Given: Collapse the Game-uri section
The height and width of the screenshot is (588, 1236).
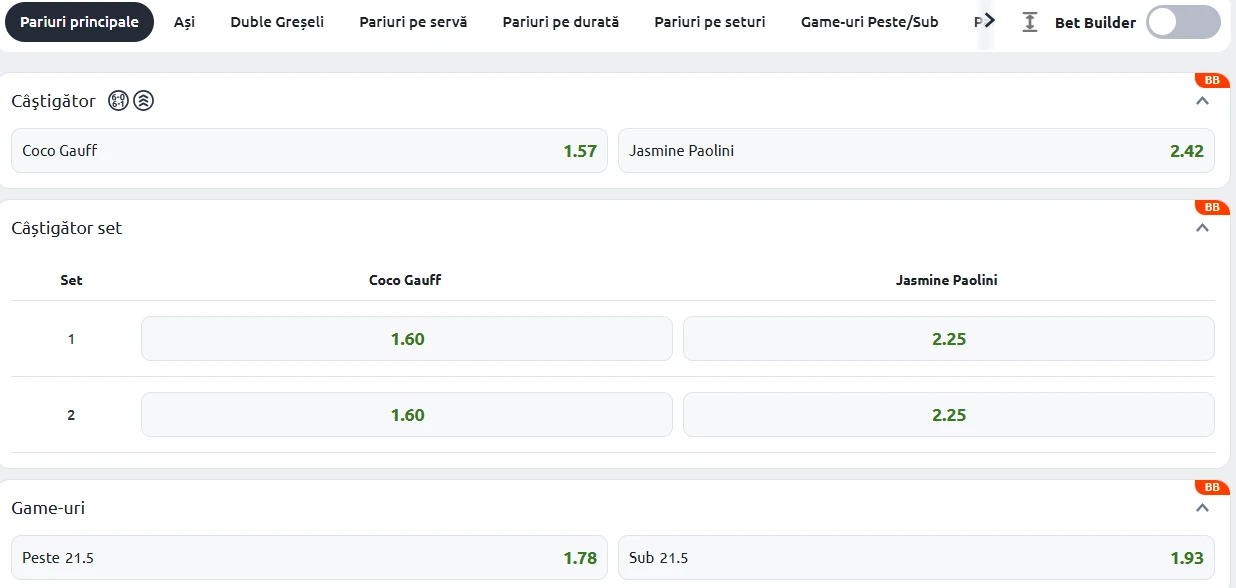Looking at the screenshot, I should (x=1203, y=507).
